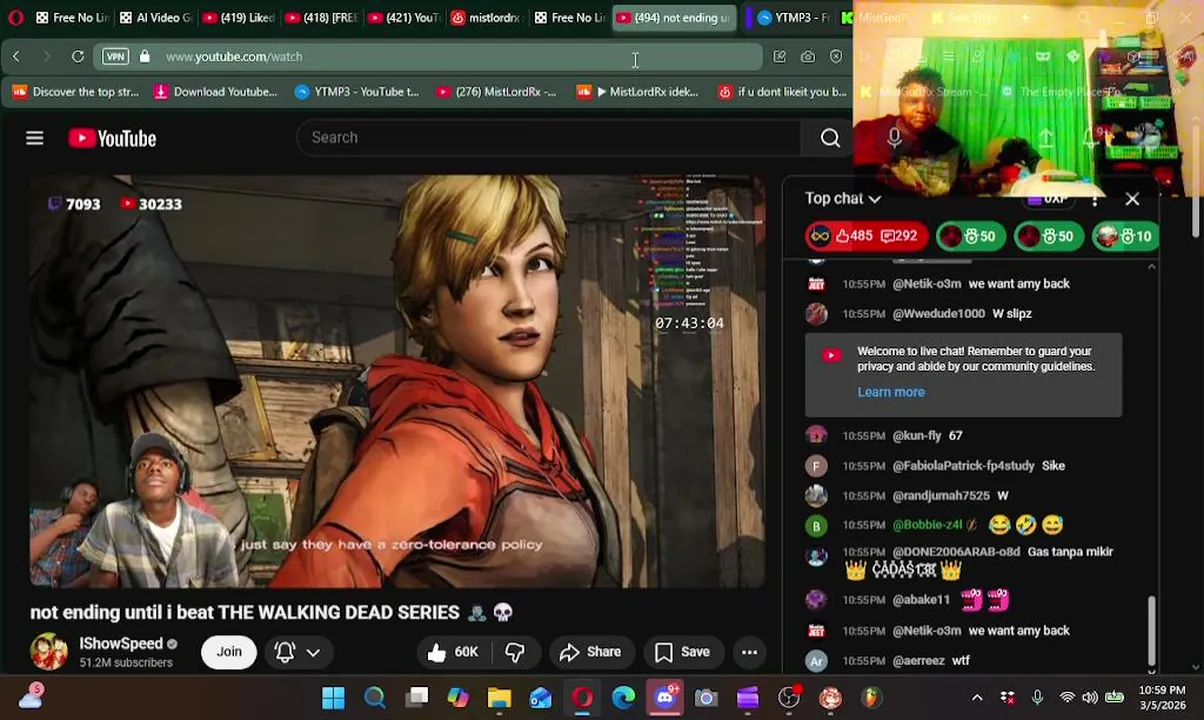This screenshot has width=1204, height=720.
Task: Switch to the mistlordrx tab
Action: click(x=486, y=17)
